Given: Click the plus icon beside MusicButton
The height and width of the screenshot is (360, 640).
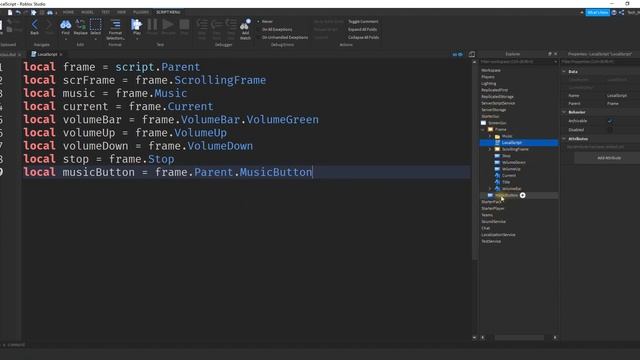Looking at the screenshot, I should pos(522,196).
